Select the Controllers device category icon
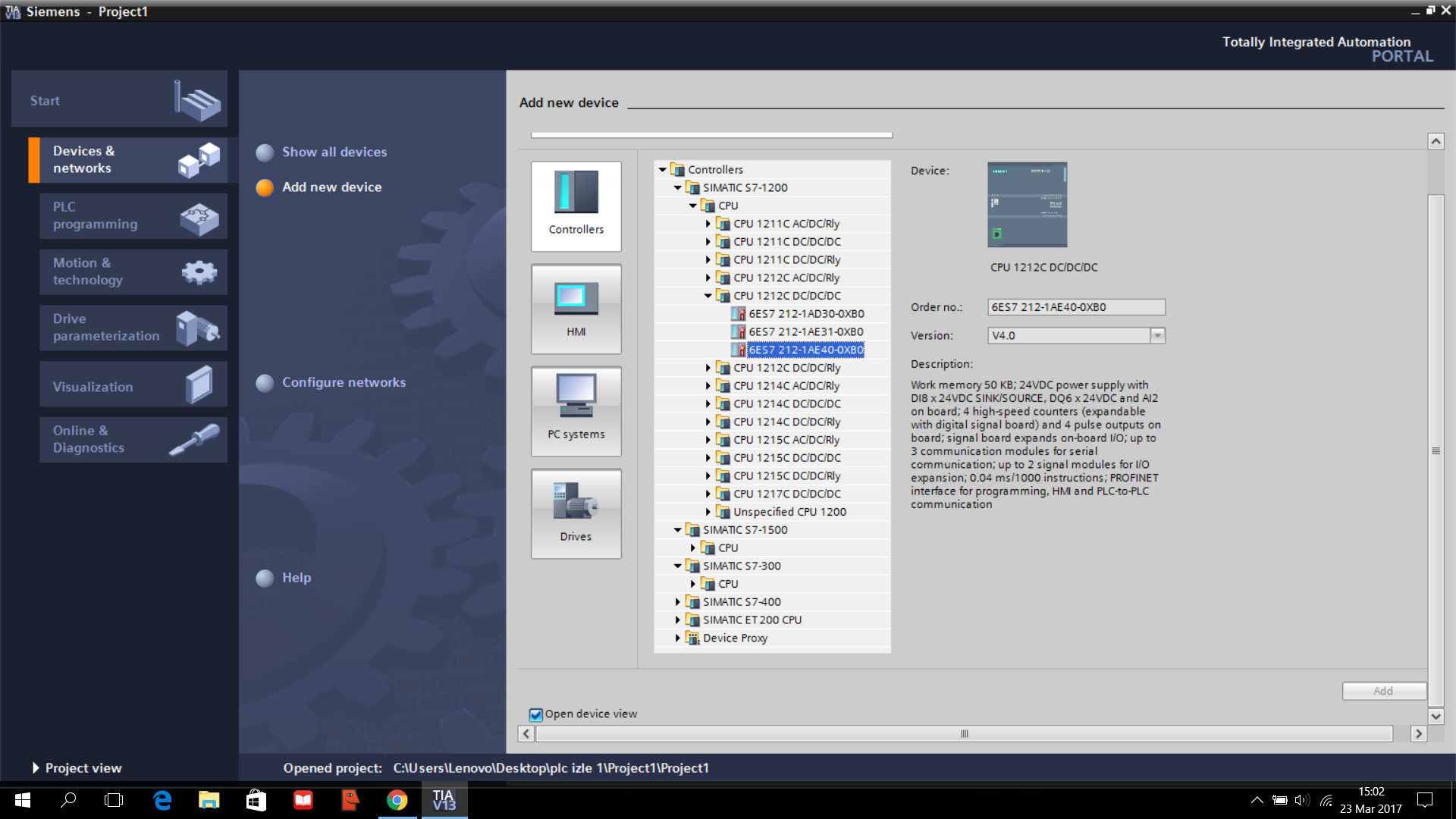 click(x=576, y=206)
